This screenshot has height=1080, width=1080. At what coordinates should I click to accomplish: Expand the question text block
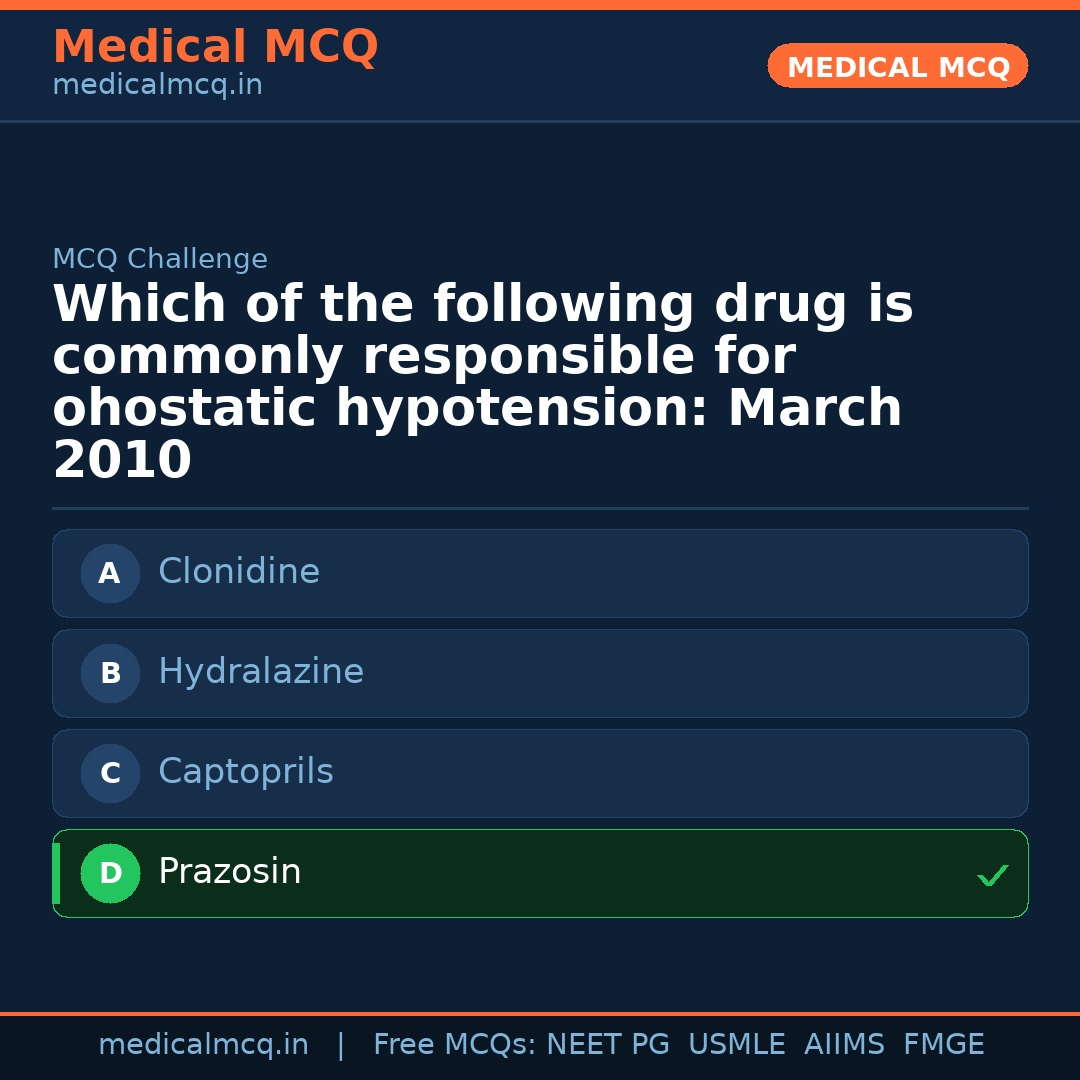(x=480, y=380)
